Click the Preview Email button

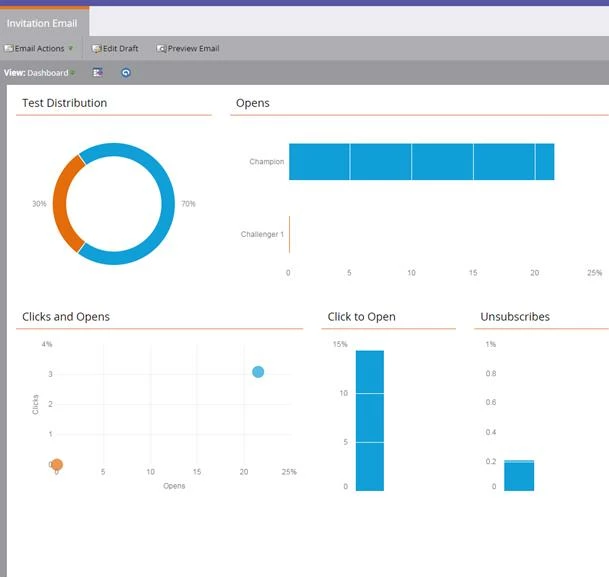coord(188,49)
